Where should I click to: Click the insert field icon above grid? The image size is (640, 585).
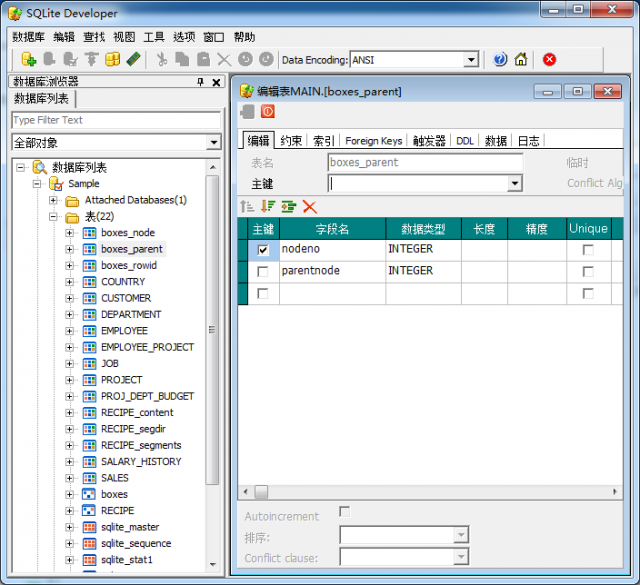coord(288,206)
